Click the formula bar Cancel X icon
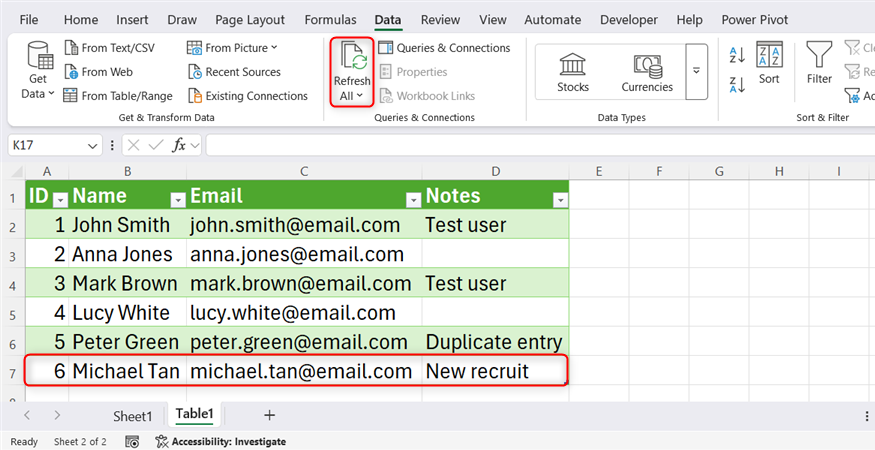 (133, 146)
